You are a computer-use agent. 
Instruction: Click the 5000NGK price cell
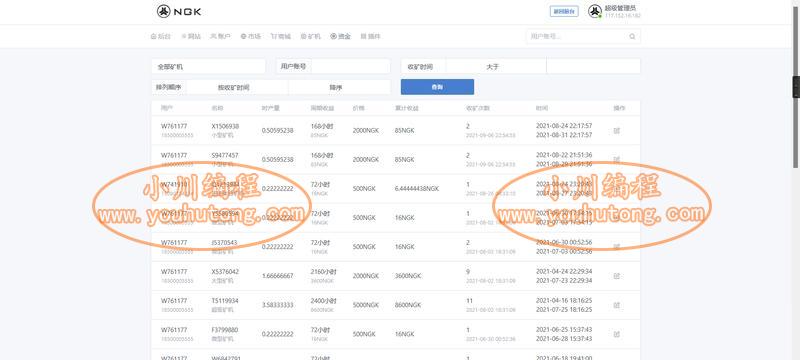[366, 305]
